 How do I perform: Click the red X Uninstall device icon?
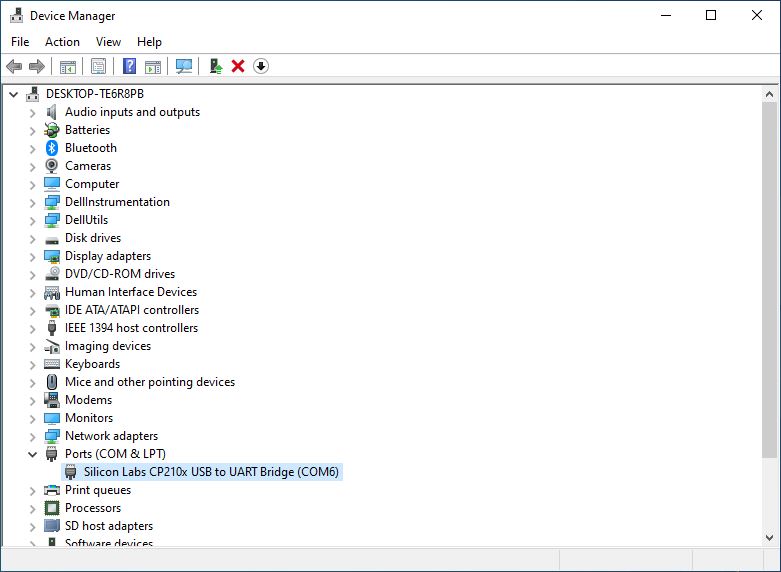[x=238, y=66]
